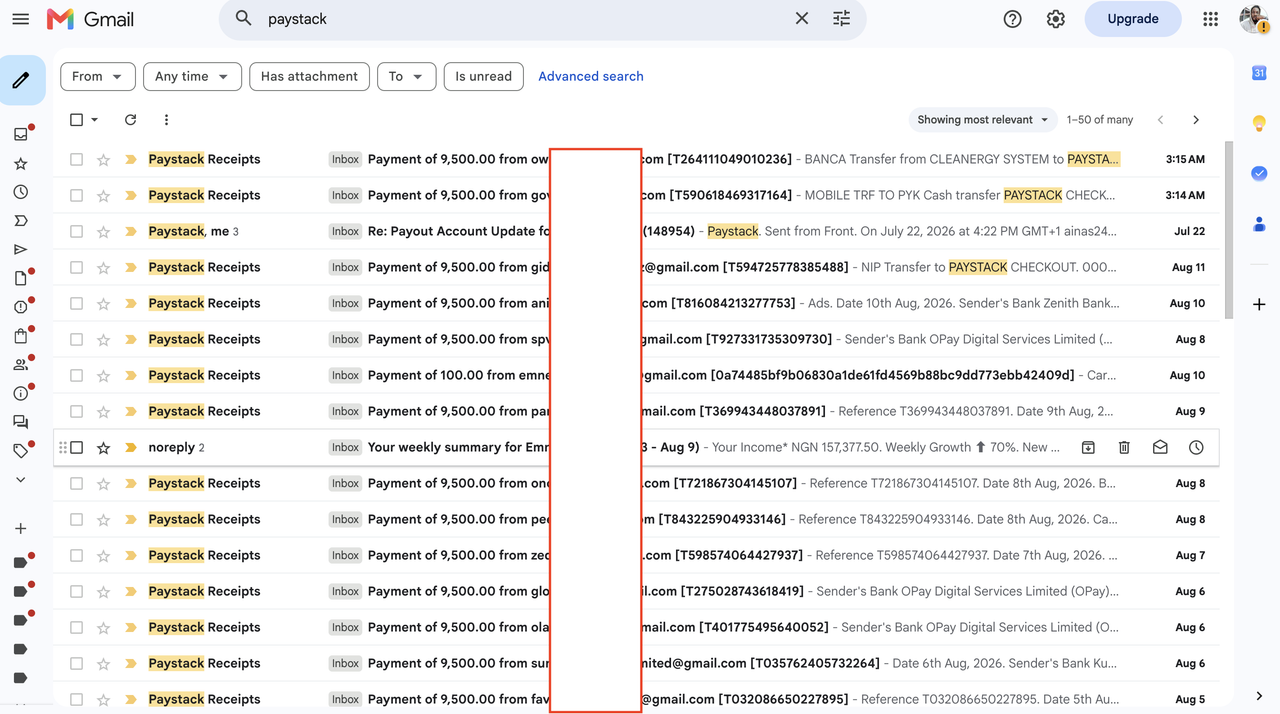1280x714 pixels.
Task: Open Inbox in the sidebar
Action: point(21,134)
